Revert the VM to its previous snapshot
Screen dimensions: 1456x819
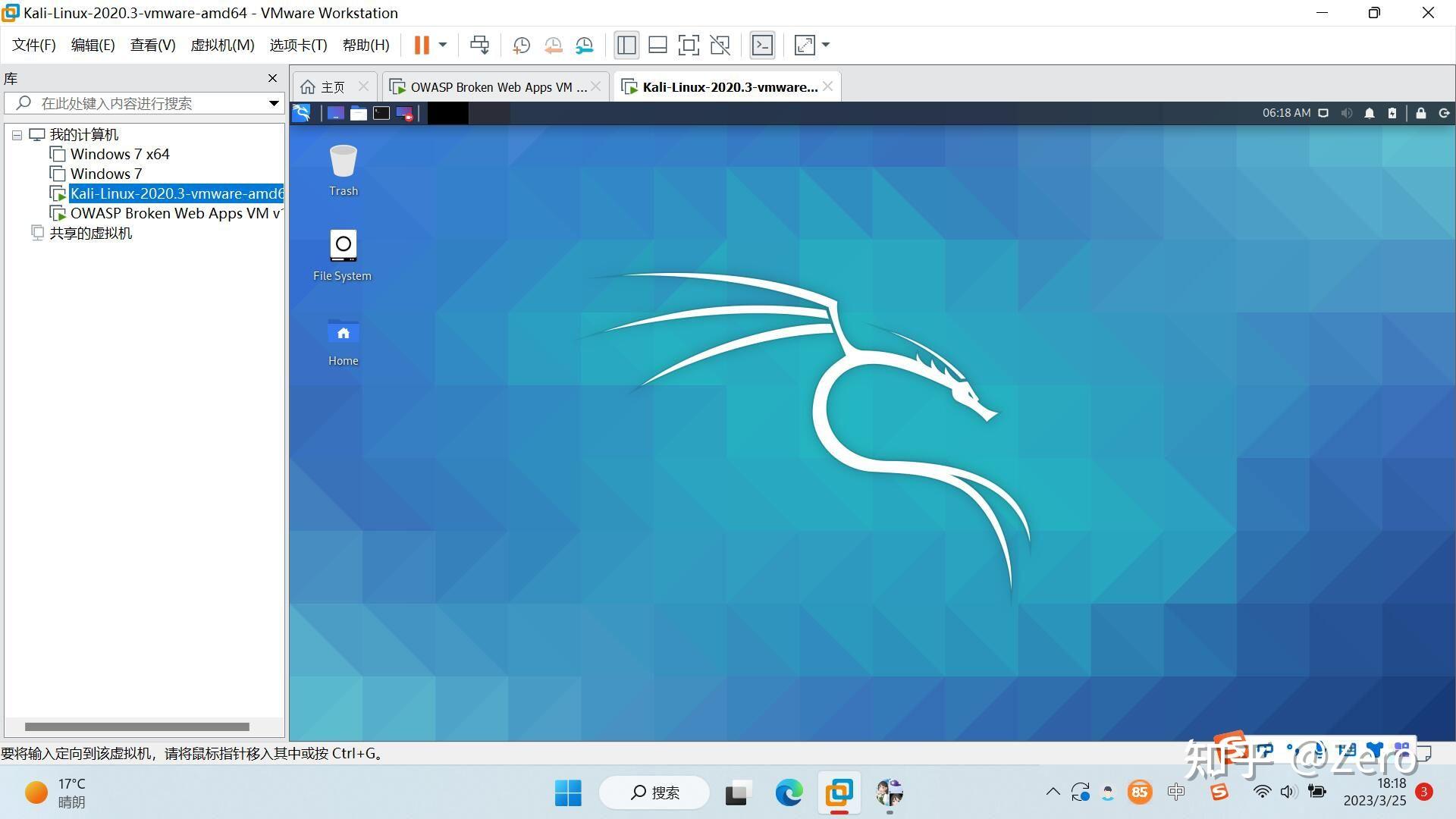pos(553,45)
